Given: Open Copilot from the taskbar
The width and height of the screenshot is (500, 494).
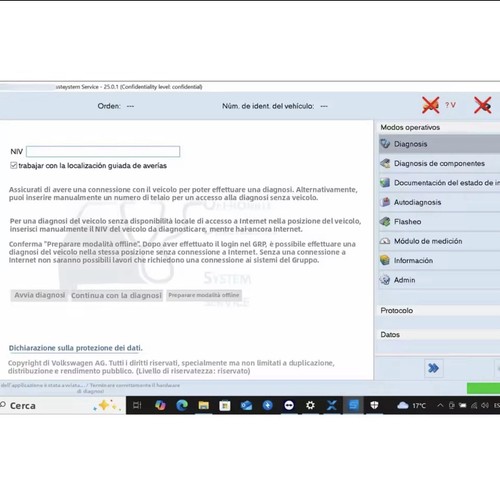Looking at the screenshot, I should click(160, 405).
